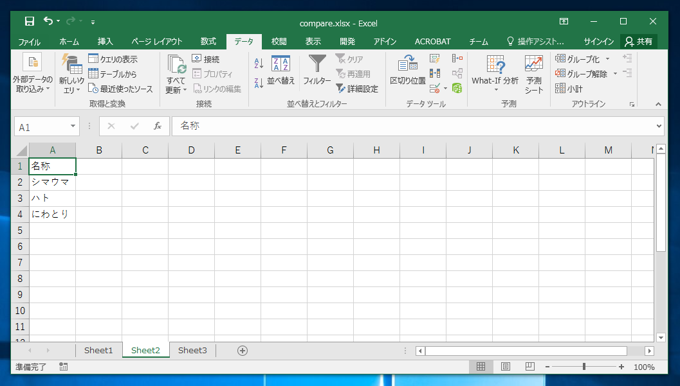Click 詳細設定 advanced filter
The width and height of the screenshot is (680, 386).
pos(357,89)
